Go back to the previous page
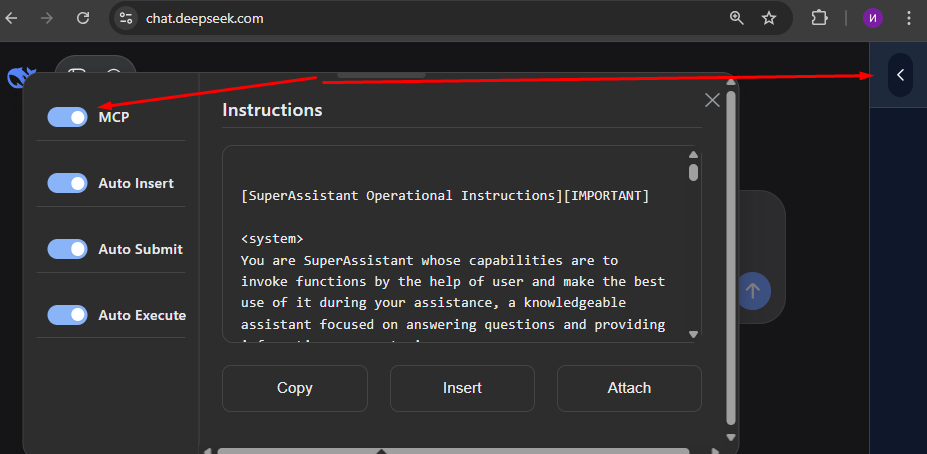 pyautogui.click(x=19, y=18)
